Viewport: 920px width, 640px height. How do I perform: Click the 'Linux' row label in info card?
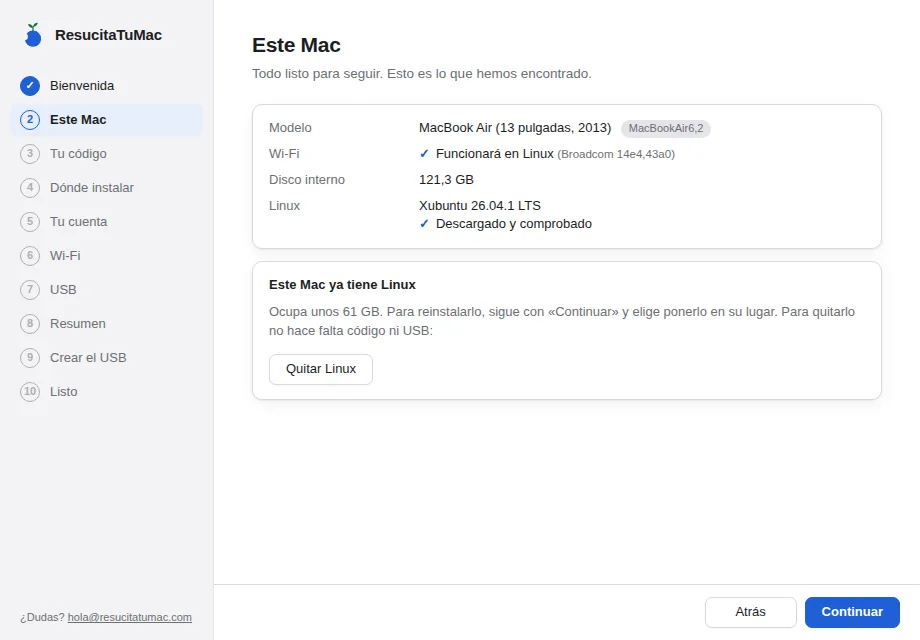point(285,206)
